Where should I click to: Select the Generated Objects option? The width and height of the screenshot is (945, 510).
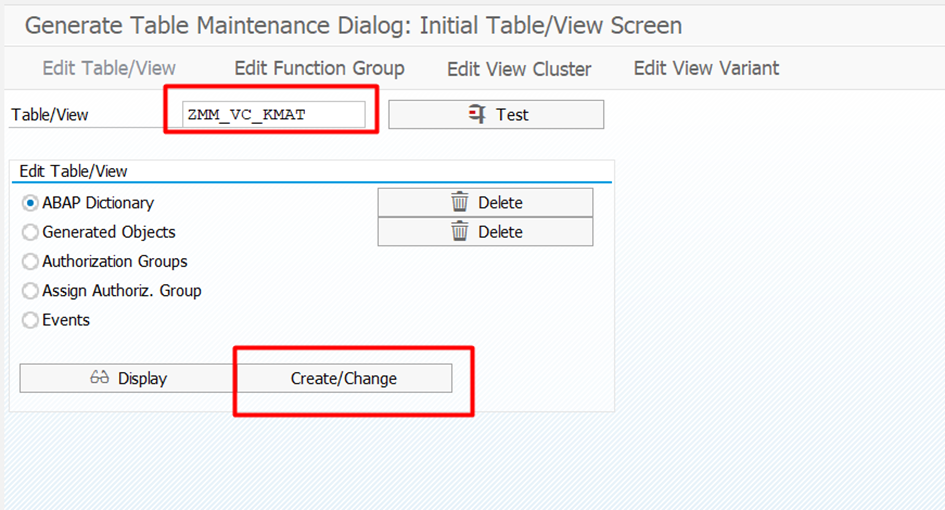30,232
